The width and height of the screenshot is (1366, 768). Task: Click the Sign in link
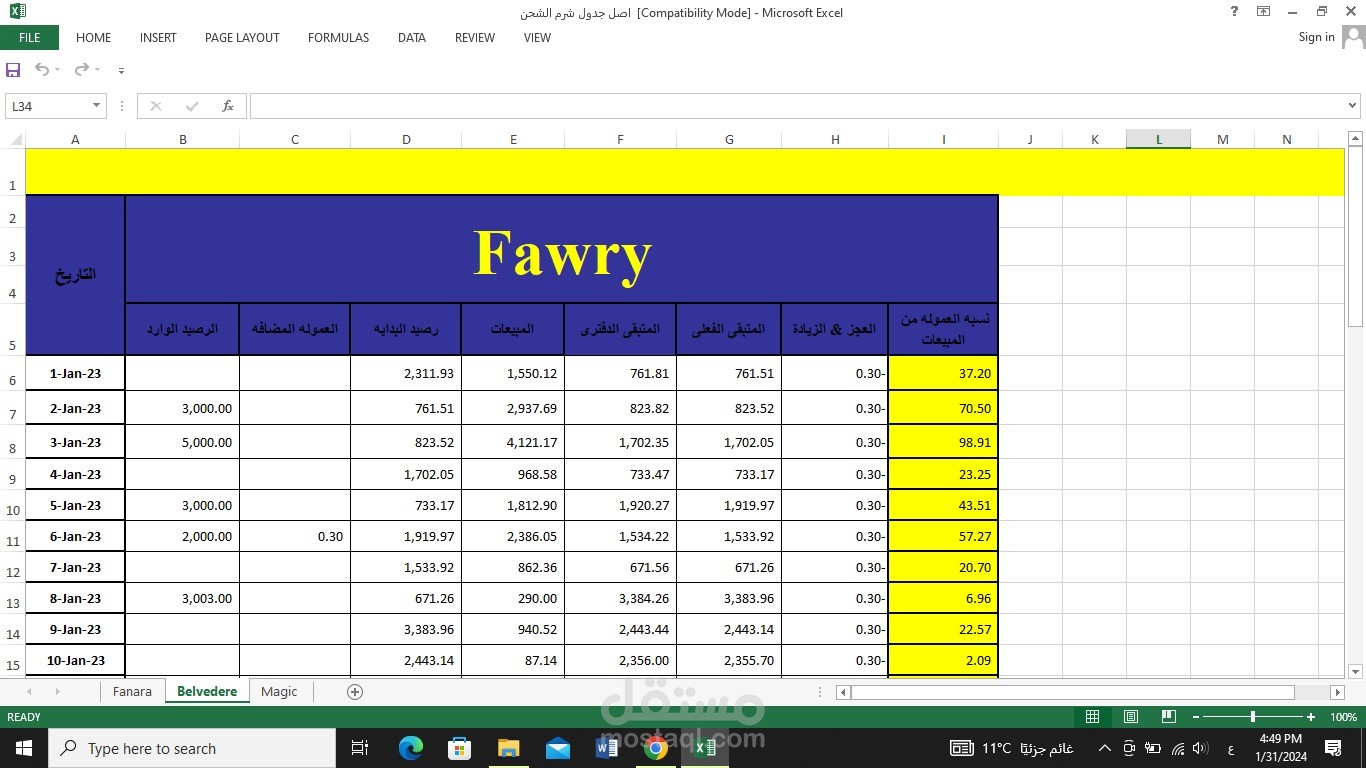[x=1316, y=37]
